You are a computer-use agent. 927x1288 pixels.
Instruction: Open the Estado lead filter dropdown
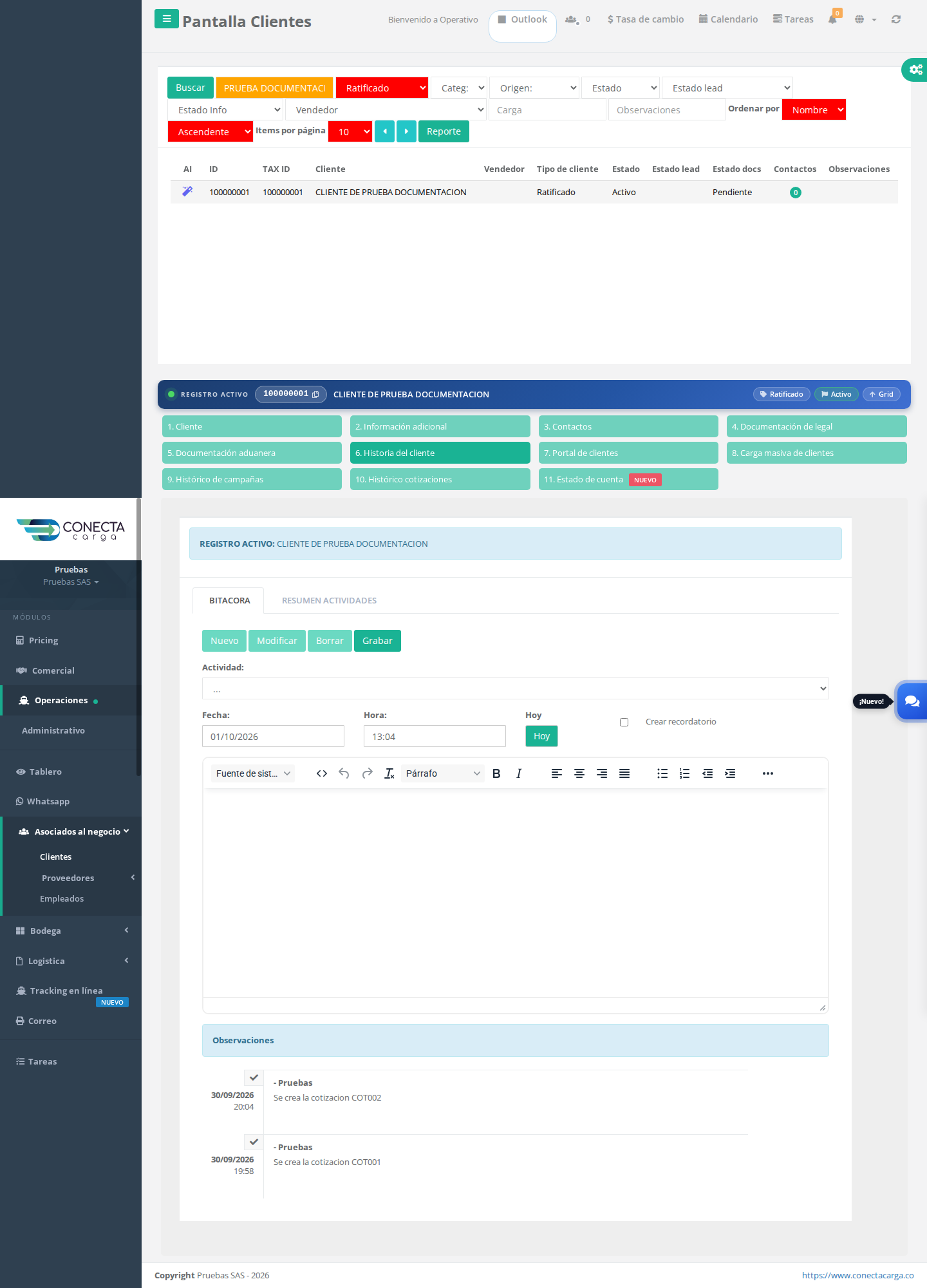(727, 88)
